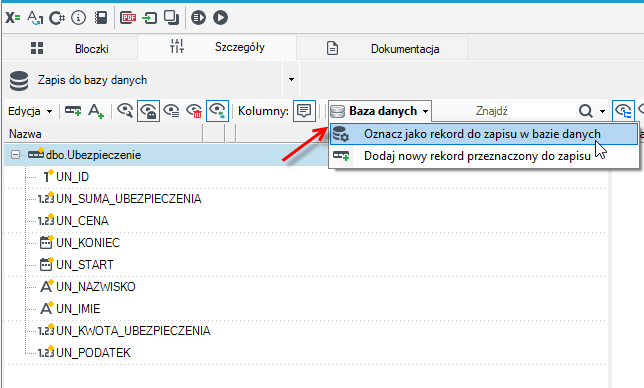Collapse the dbo.Ubezpieczenie tree node

[15, 155]
